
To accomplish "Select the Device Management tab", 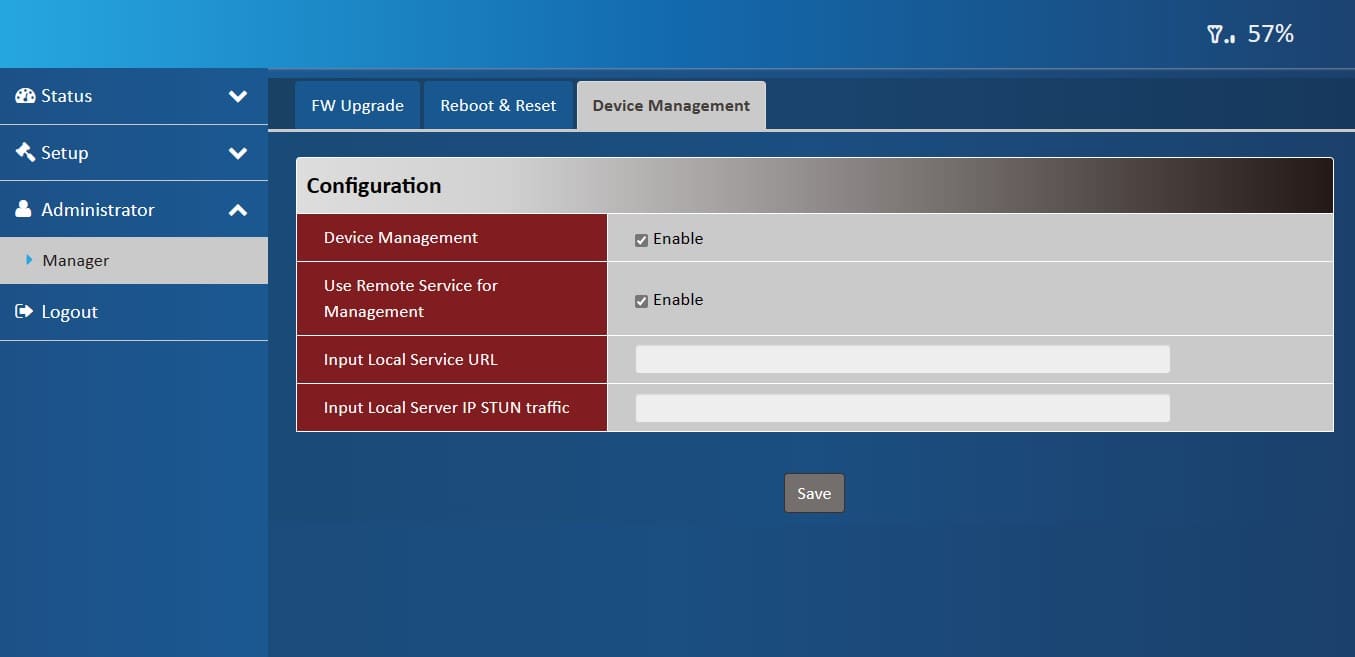I will tap(671, 106).
